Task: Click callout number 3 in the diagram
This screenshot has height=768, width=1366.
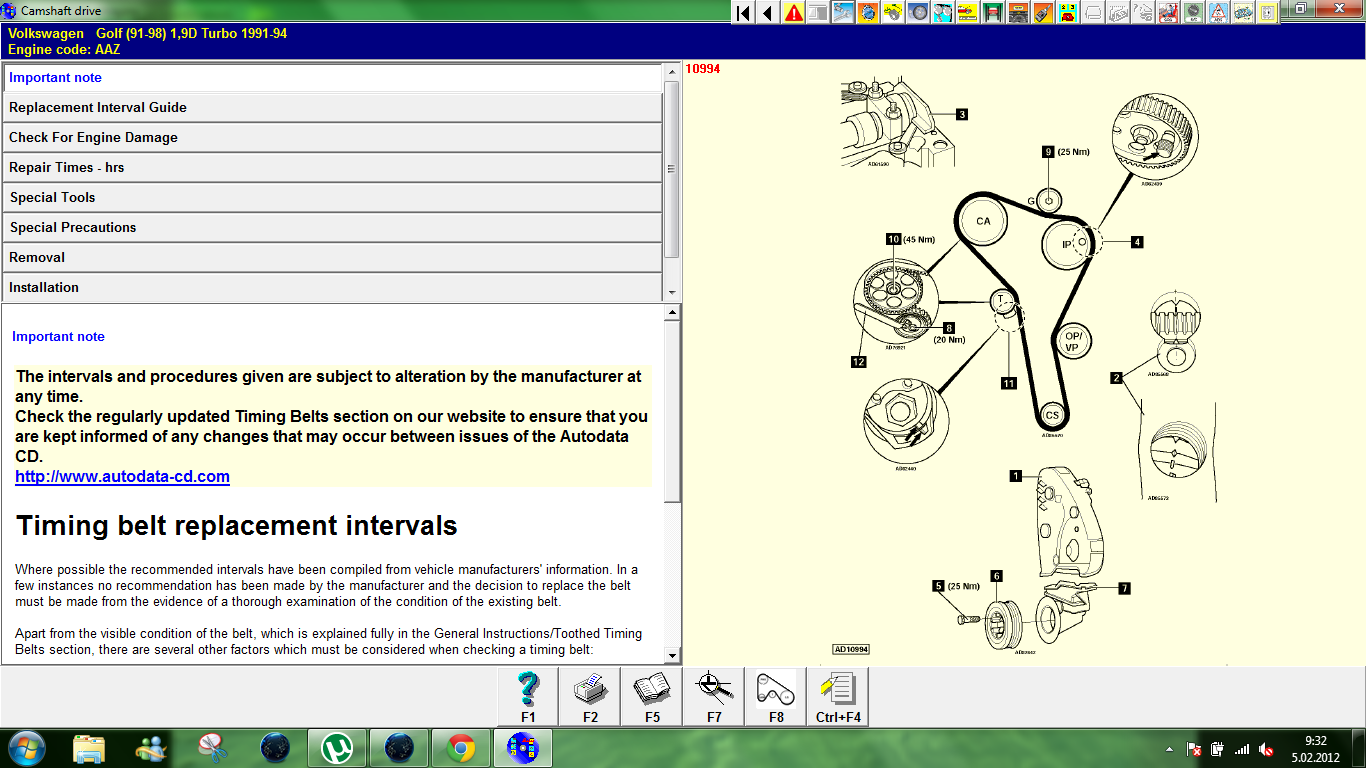Action: (962, 114)
